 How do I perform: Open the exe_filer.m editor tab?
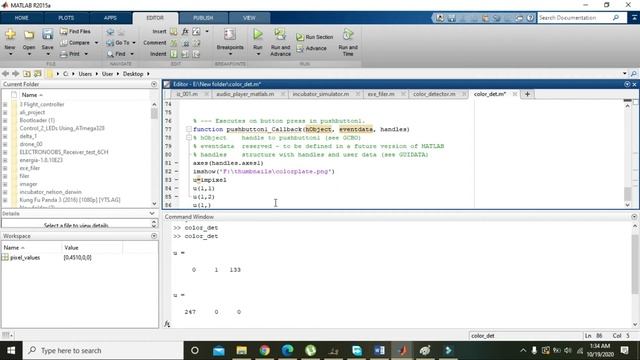click(x=381, y=94)
